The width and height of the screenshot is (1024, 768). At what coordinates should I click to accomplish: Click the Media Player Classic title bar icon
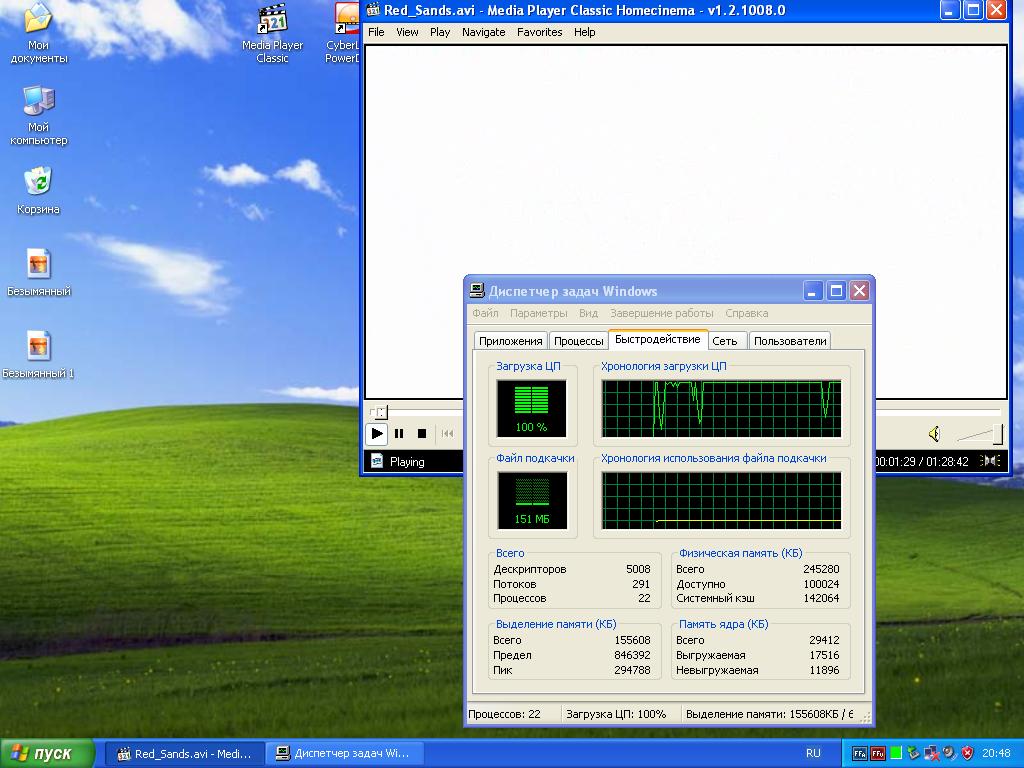coord(373,10)
